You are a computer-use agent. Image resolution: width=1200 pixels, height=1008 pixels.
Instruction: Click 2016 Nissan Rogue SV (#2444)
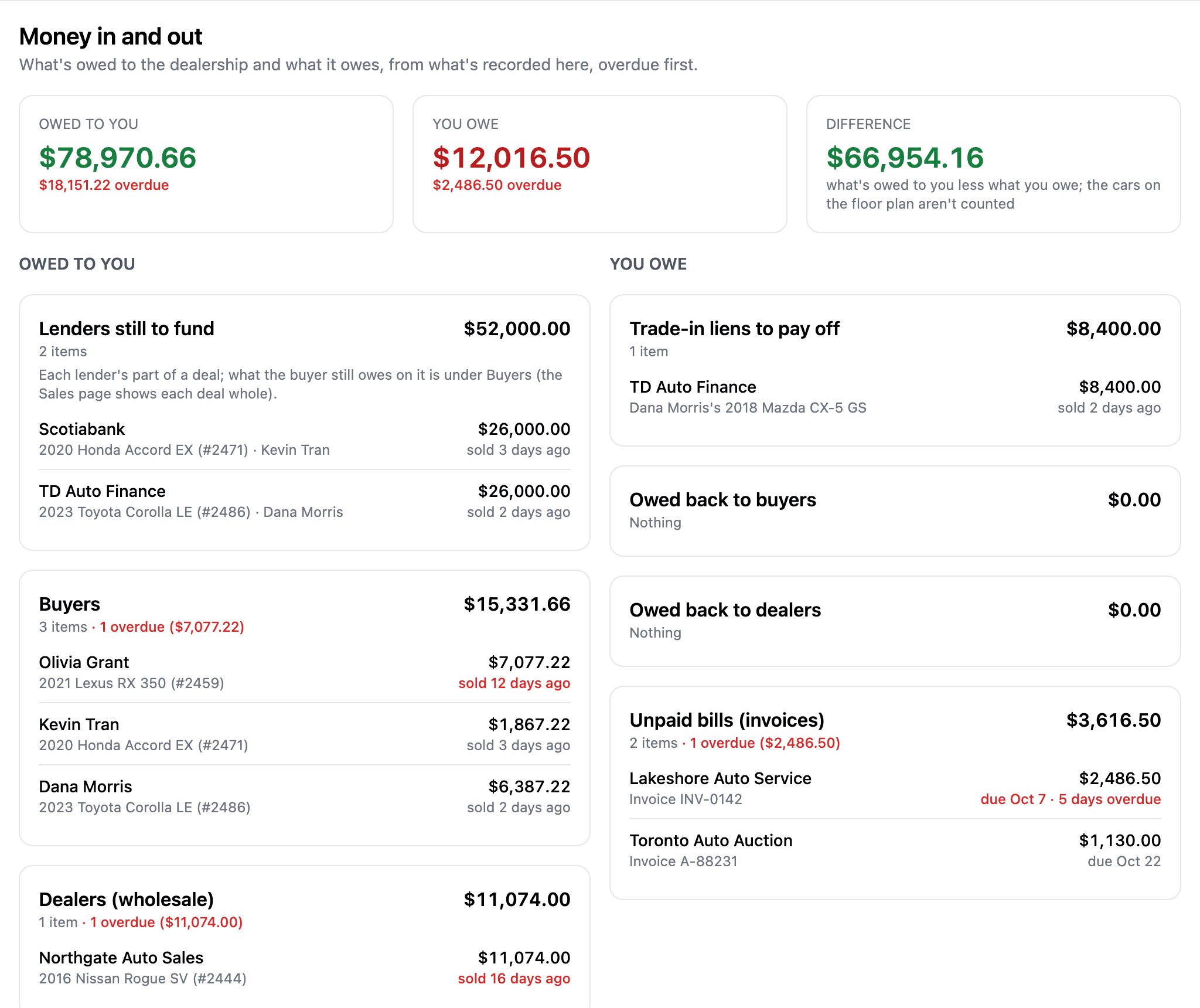click(142, 979)
